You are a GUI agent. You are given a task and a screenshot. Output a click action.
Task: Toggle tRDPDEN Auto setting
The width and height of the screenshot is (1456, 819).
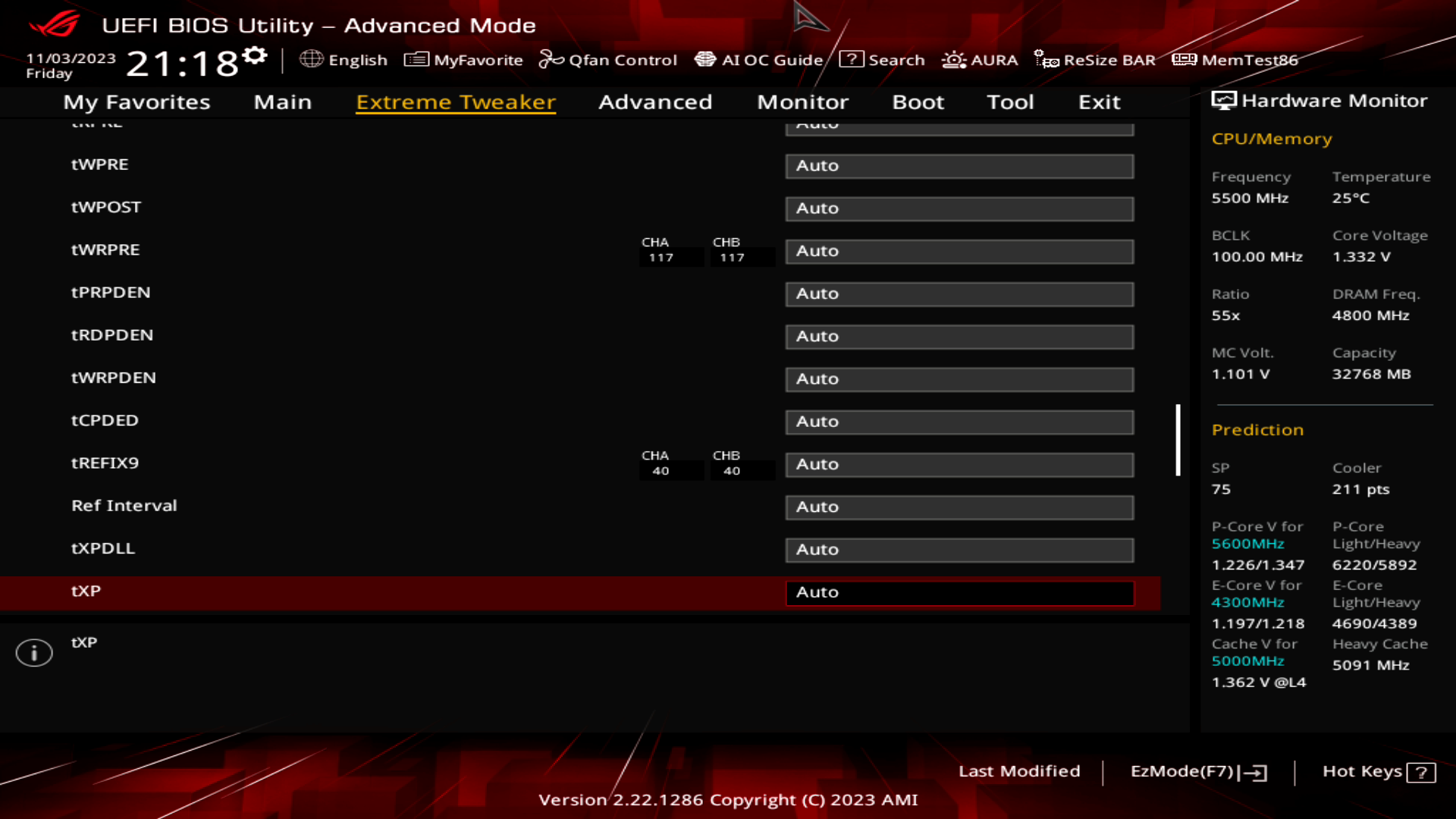pyautogui.click(x=960, y=335)
